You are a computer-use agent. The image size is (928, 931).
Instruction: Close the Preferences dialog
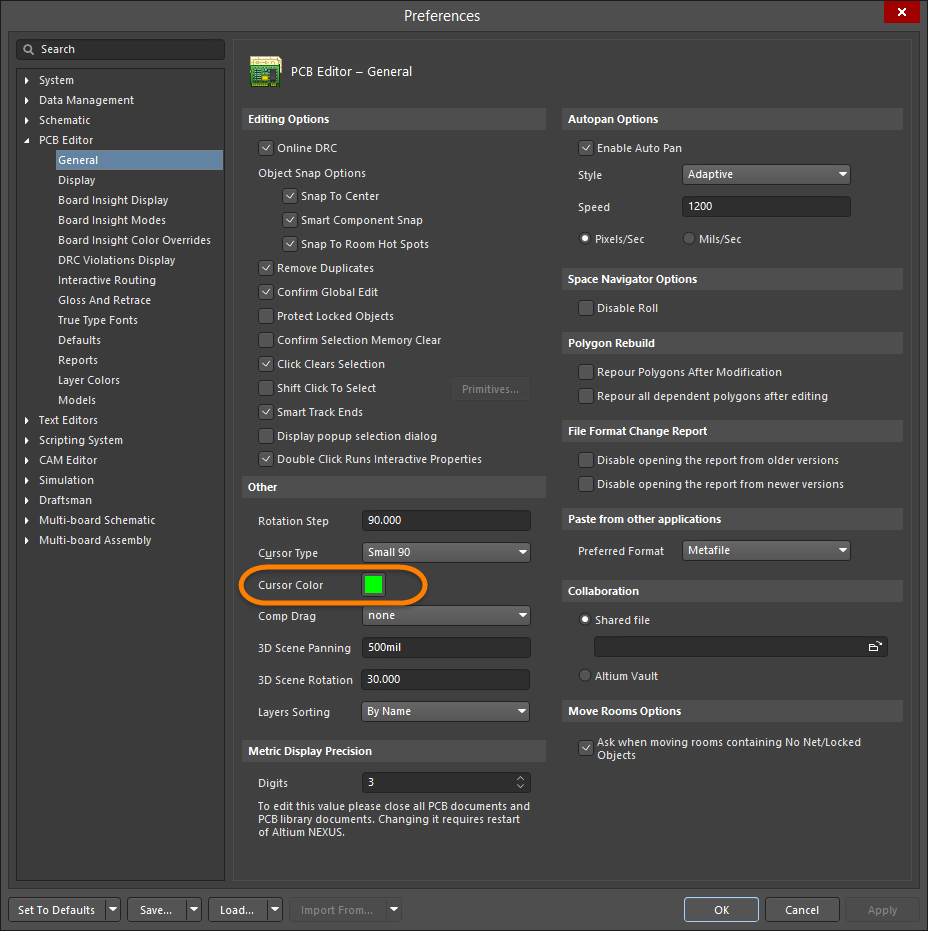click(902, 13)
